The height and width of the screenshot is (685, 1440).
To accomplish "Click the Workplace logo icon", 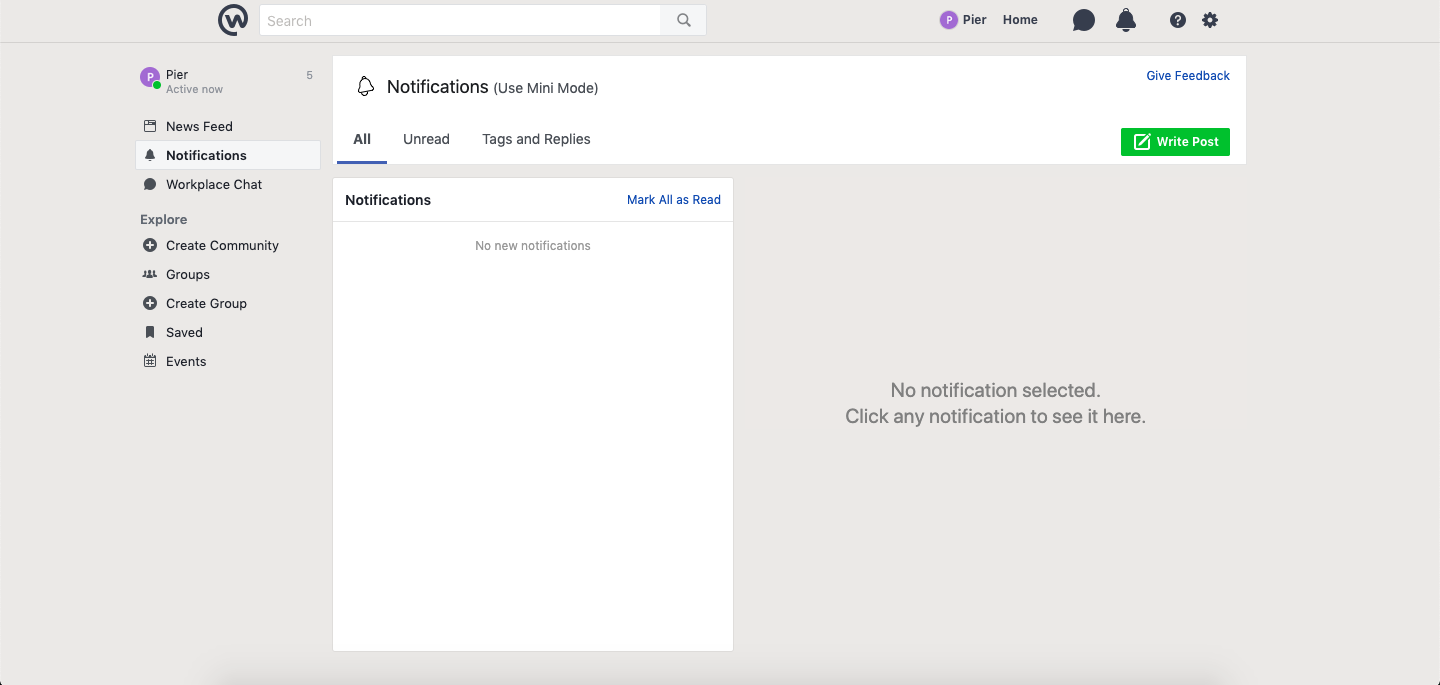I will pyautogui.click(x=233, y=20).
